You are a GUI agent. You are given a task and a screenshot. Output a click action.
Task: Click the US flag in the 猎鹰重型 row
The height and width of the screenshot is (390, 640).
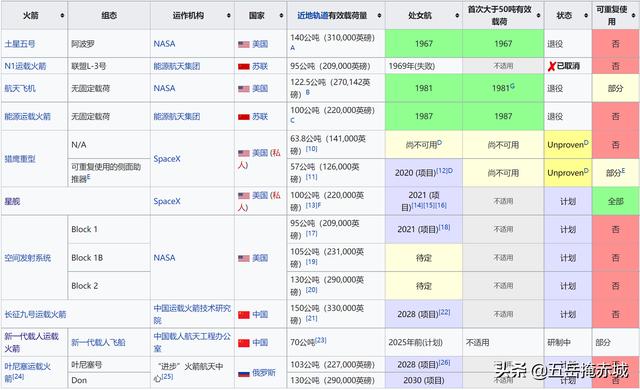pyautogui.click(x=244, y=153)
